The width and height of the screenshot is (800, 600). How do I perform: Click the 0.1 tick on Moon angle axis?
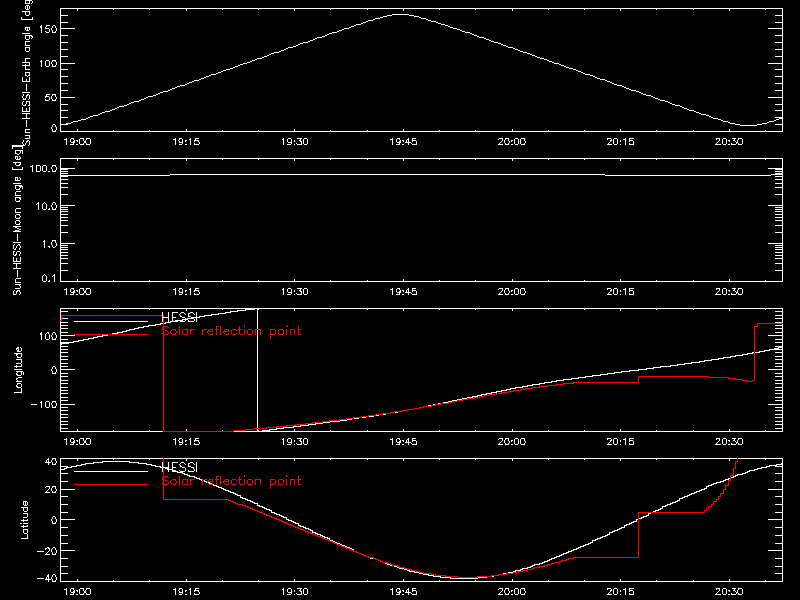pos(49,278)
